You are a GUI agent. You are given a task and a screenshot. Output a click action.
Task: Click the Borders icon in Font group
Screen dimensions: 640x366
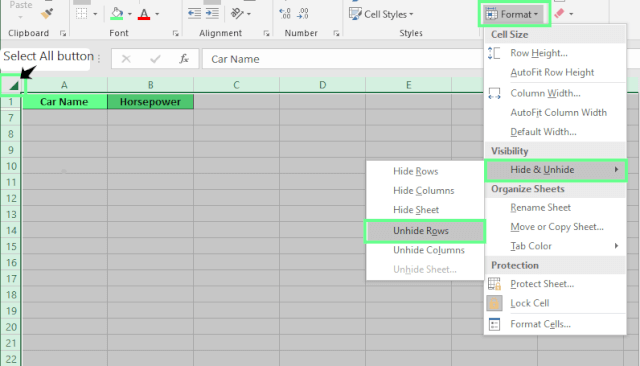[82, 14]
